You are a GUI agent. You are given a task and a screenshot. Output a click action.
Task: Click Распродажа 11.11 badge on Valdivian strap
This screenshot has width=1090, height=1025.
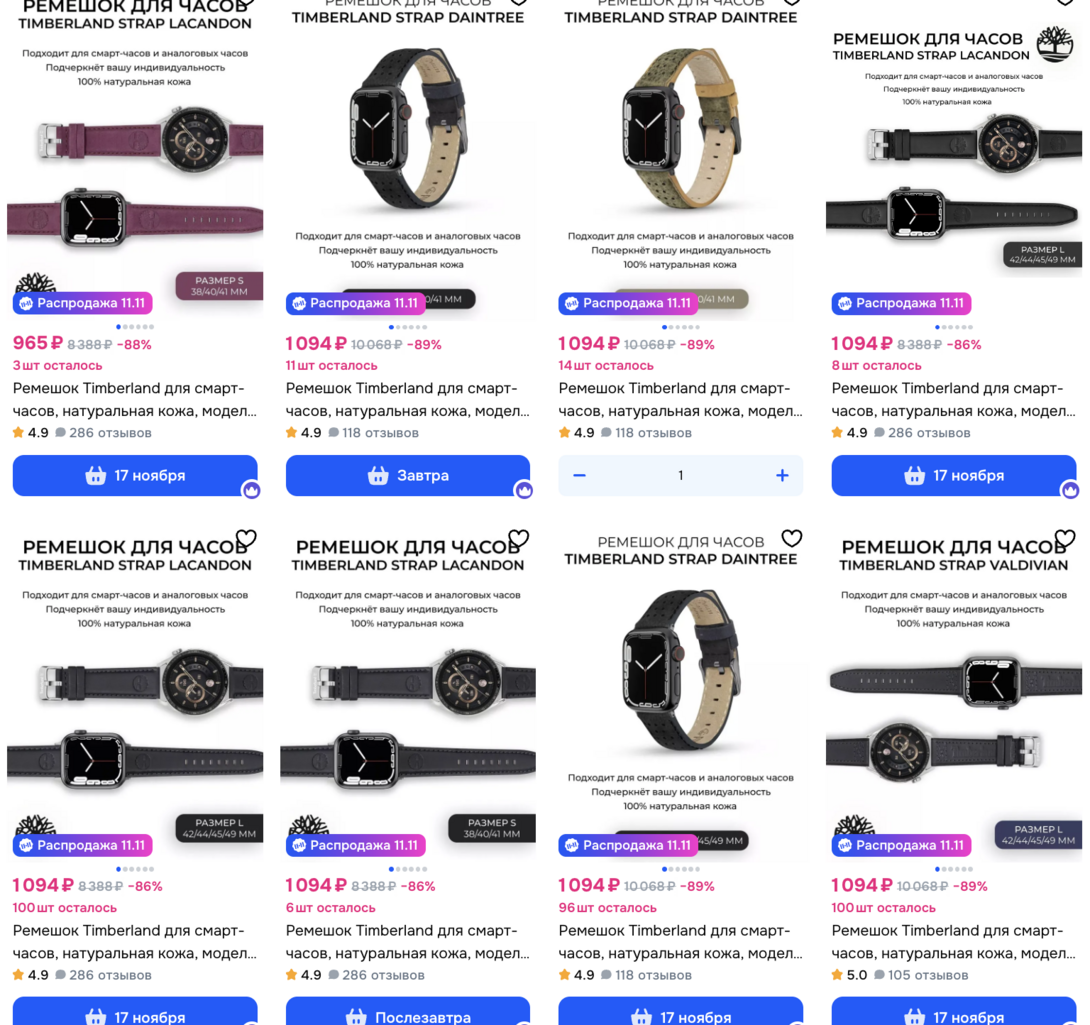coord(901,845)
